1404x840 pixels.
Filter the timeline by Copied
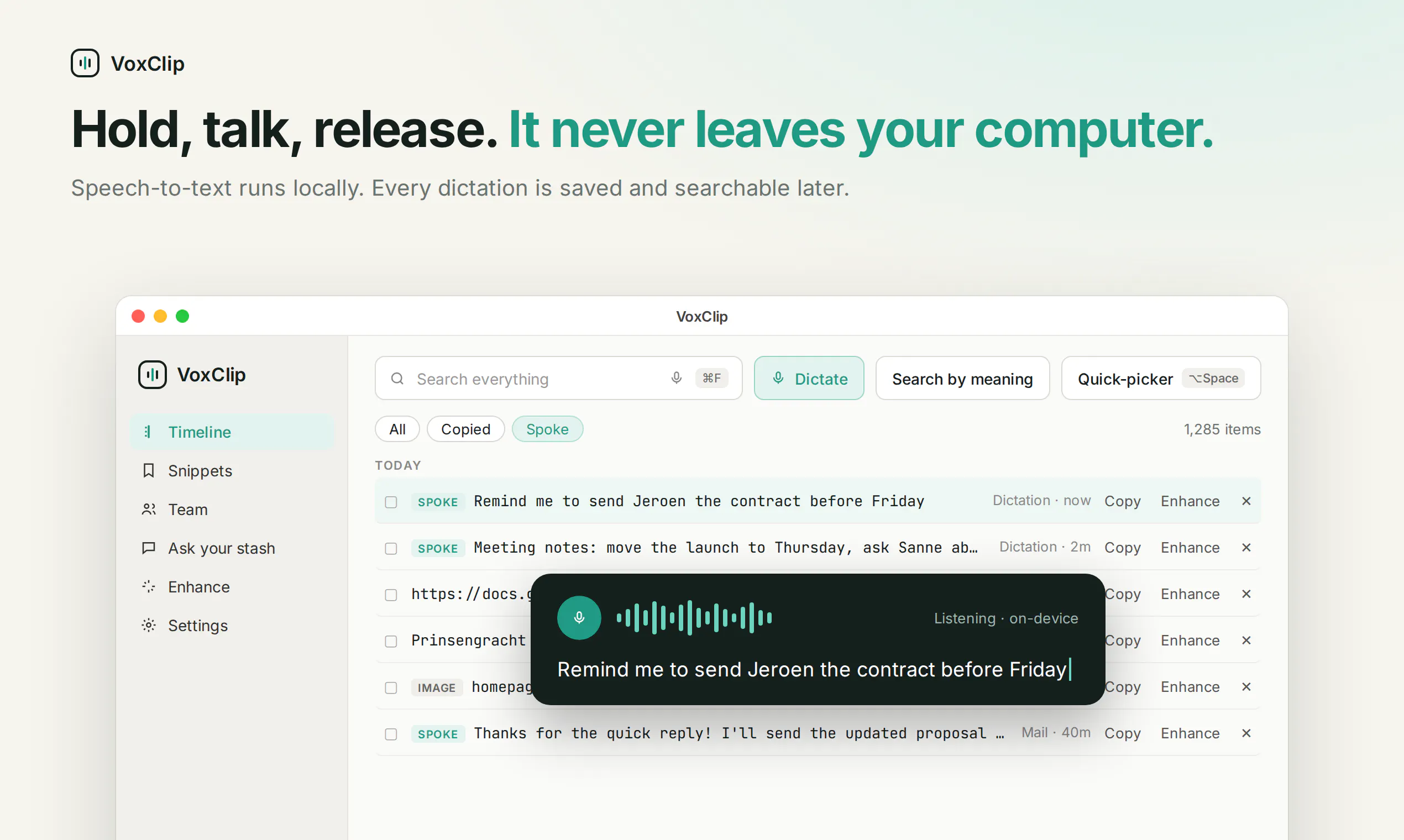pyautogui.click(x=465, y=429)
